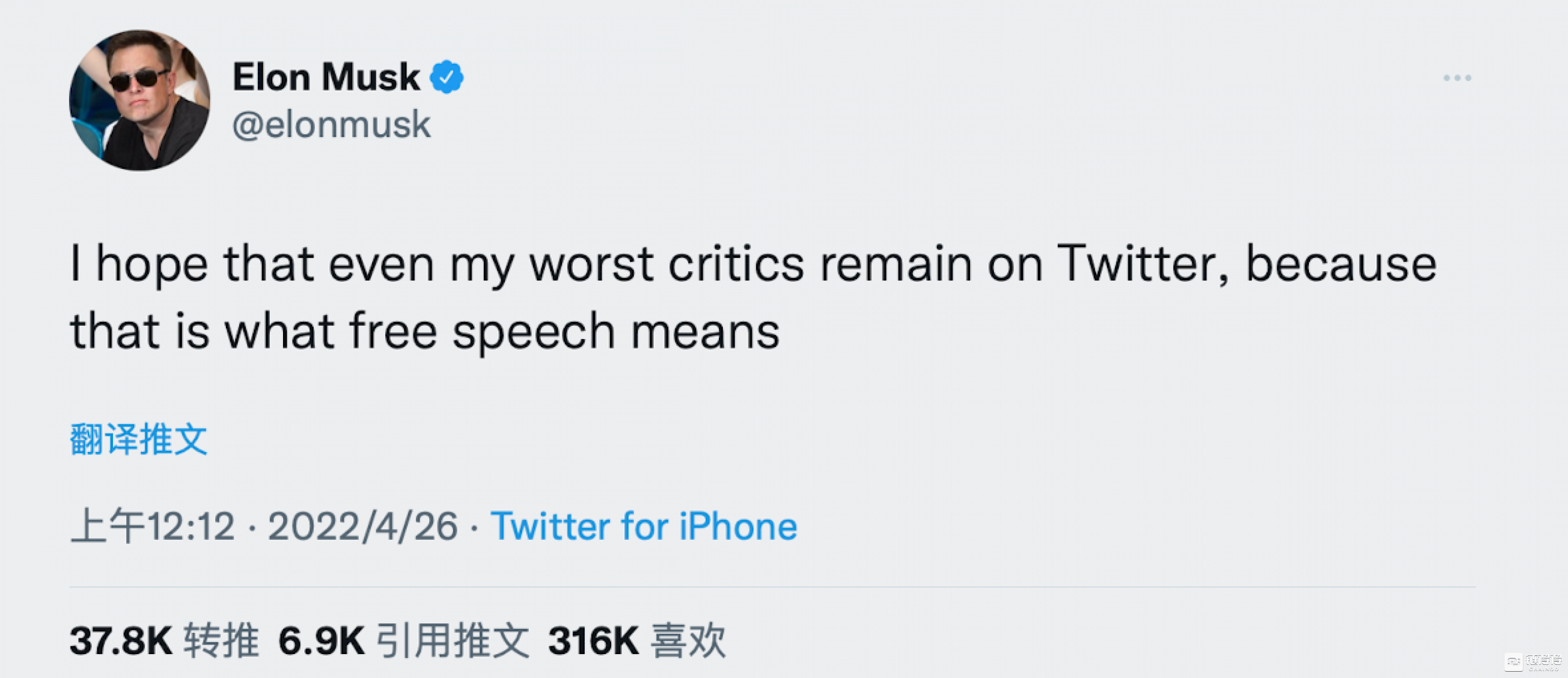The image size is (1568, 678).
Task: Open the Twitter for iPhone source link
Action: (643, 525)
